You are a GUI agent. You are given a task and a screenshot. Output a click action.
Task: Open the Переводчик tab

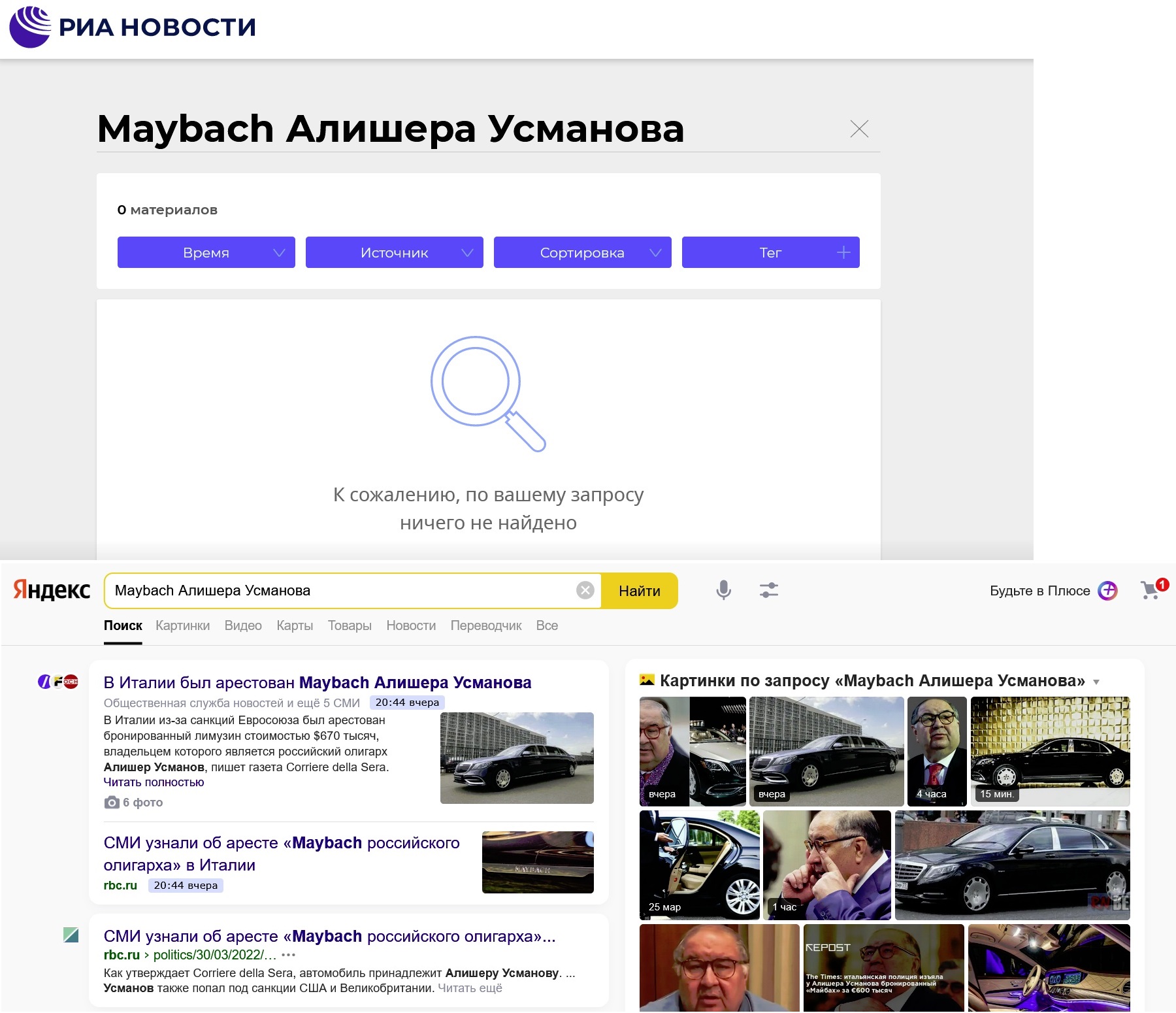[x=486, y=625]
